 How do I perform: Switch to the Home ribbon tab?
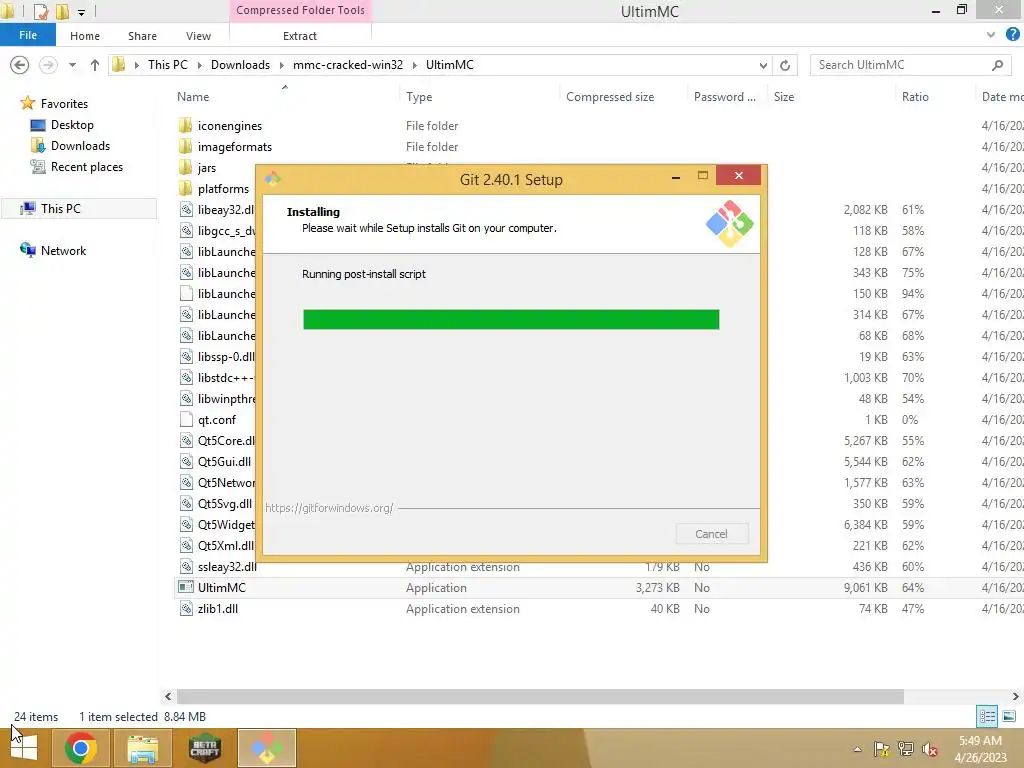tap(85, 36)
